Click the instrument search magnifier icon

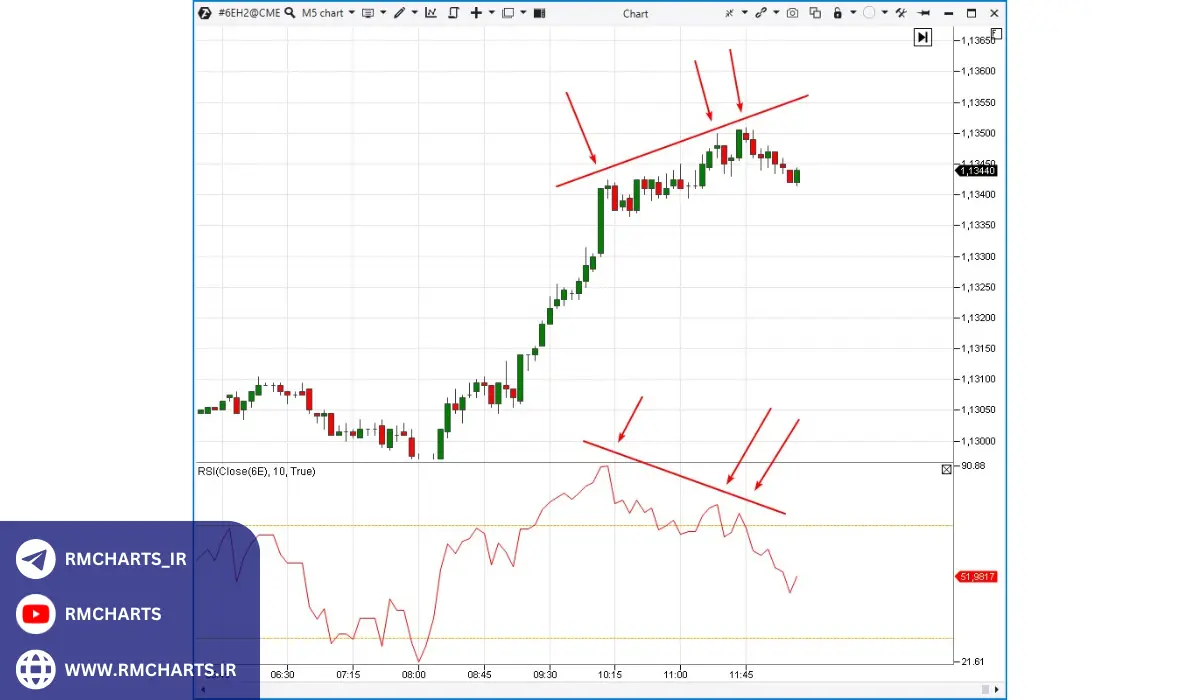tap(289, 13)
